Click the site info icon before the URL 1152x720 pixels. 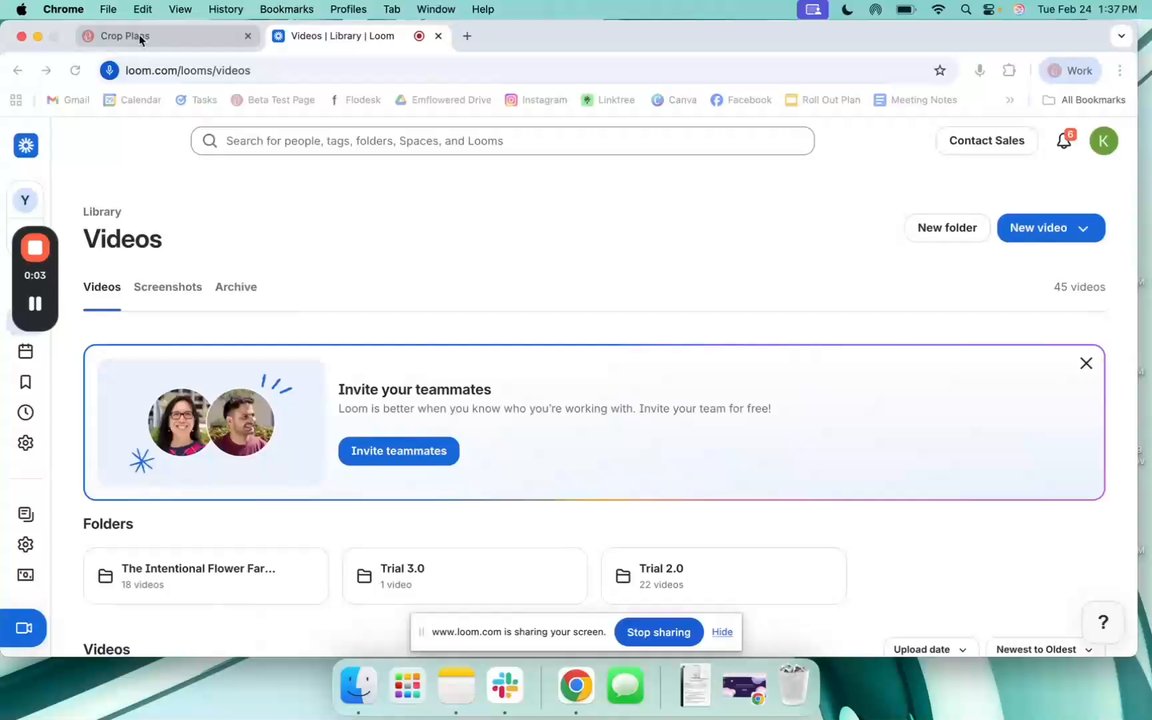pos(109,71)
